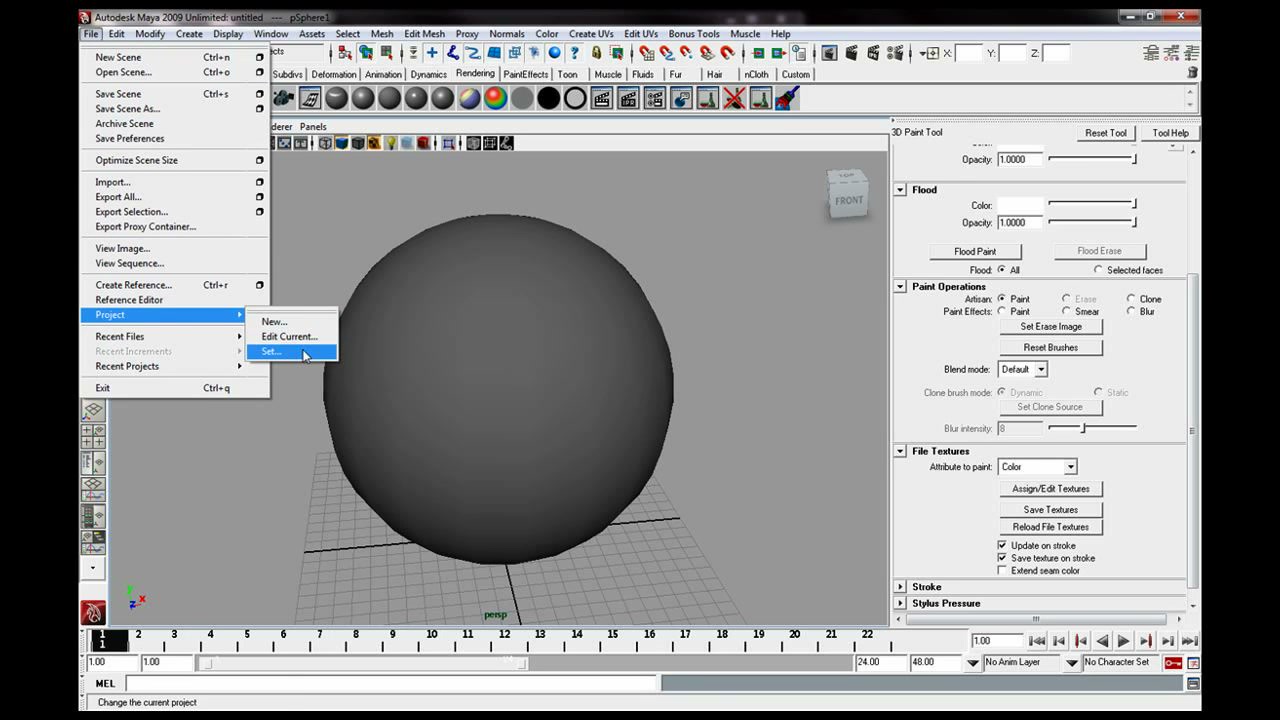Adjust the Flood Opacity slider
This screenshot has width=1280, height=720.
[x=1092, y=222]
